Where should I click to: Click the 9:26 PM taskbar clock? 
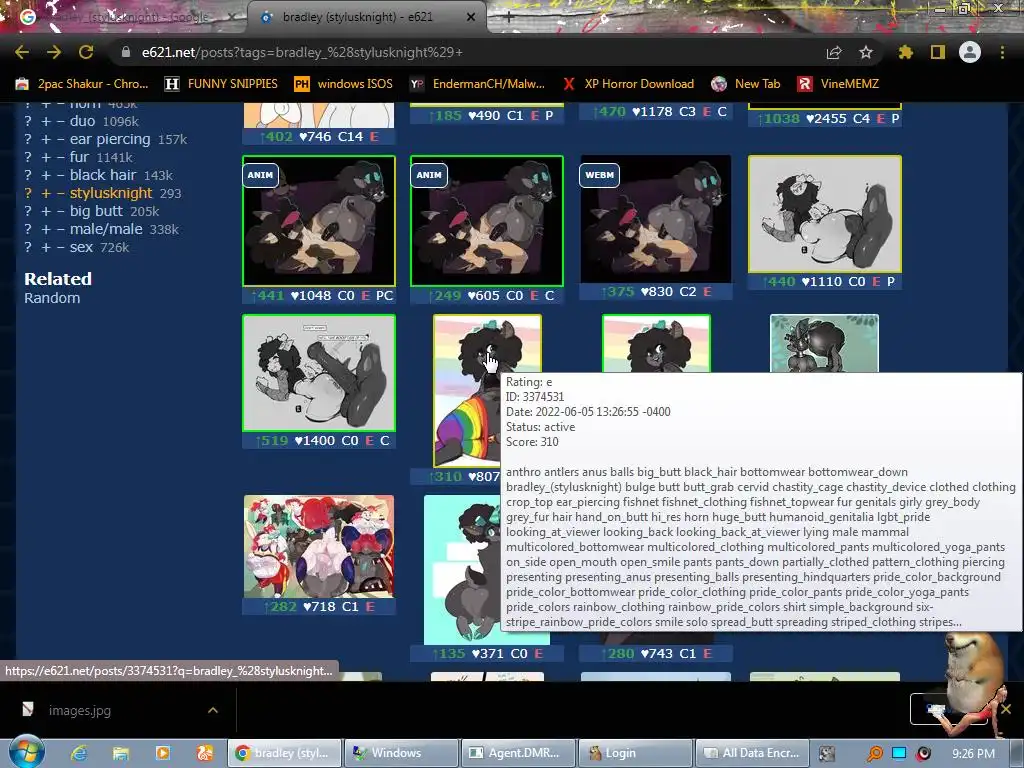(974, 754)
